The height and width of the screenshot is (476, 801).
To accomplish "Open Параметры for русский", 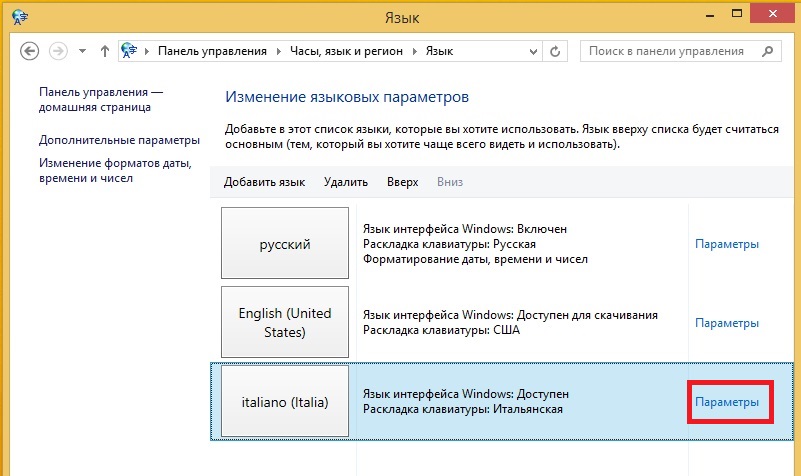I will [x=727, y=244].
